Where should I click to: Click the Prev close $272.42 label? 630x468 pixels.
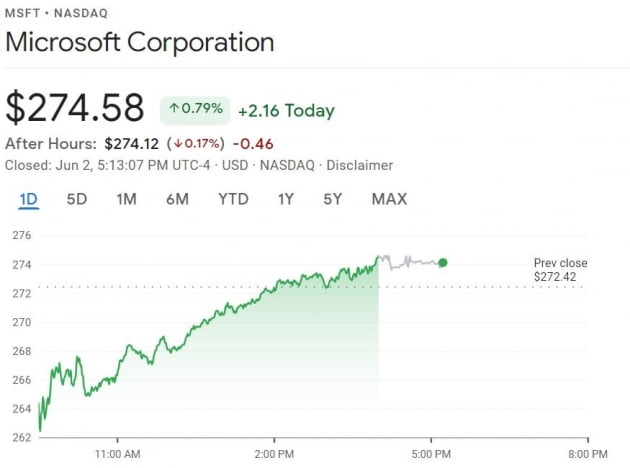560,269
